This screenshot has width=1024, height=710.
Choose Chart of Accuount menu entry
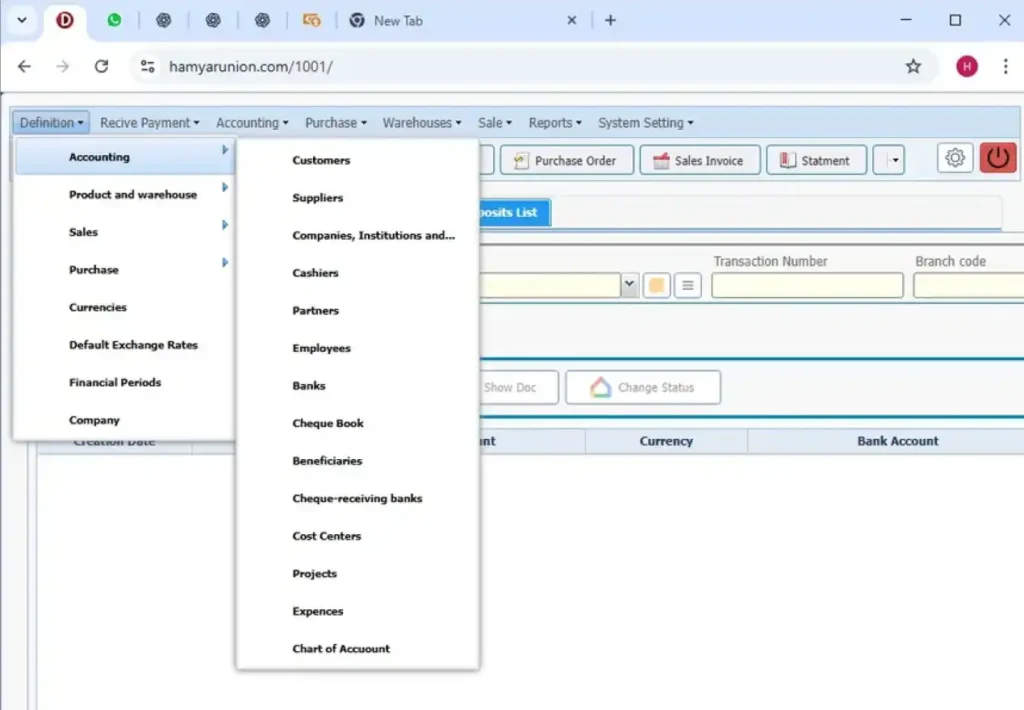tap(341, 649)
